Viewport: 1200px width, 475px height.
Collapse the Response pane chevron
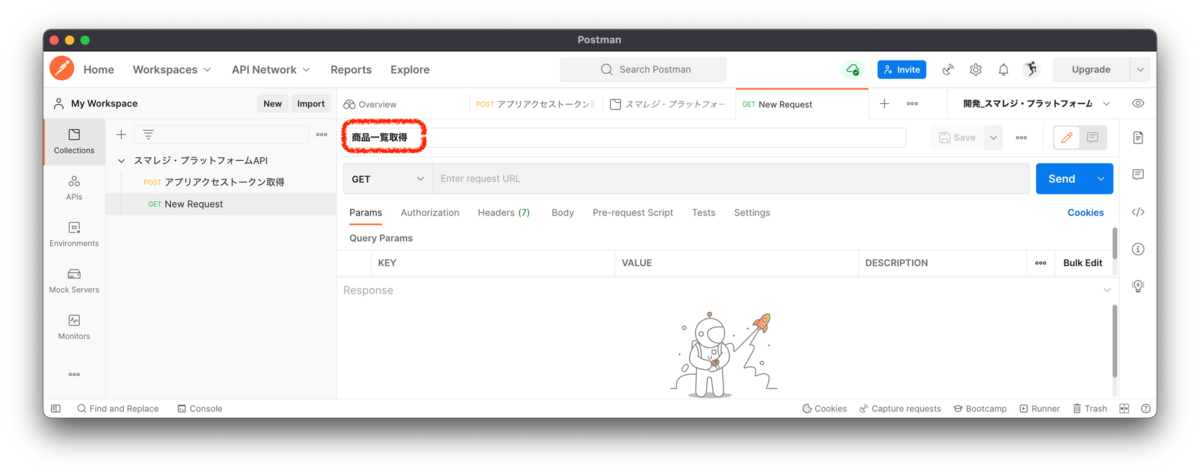pos(1107,290)
